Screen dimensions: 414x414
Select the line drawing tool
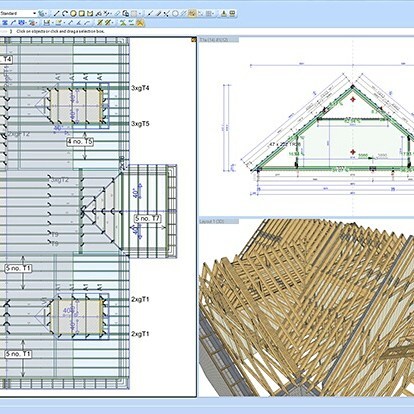click(56, 14)
